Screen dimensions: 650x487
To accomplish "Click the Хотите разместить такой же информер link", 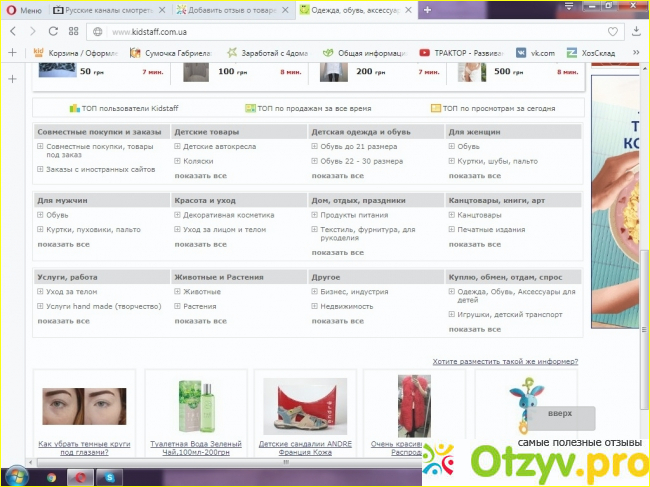I will (x=505, y=361).
